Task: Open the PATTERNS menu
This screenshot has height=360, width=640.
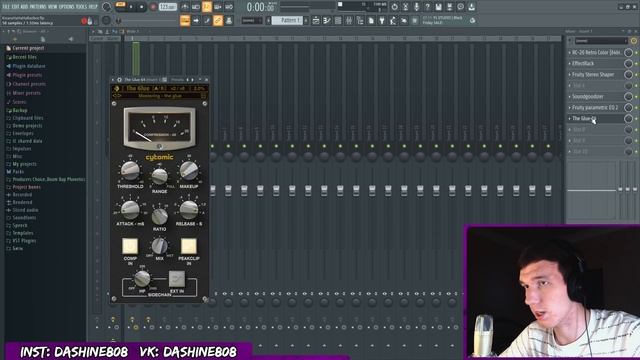Action: (x=38, y=7)
